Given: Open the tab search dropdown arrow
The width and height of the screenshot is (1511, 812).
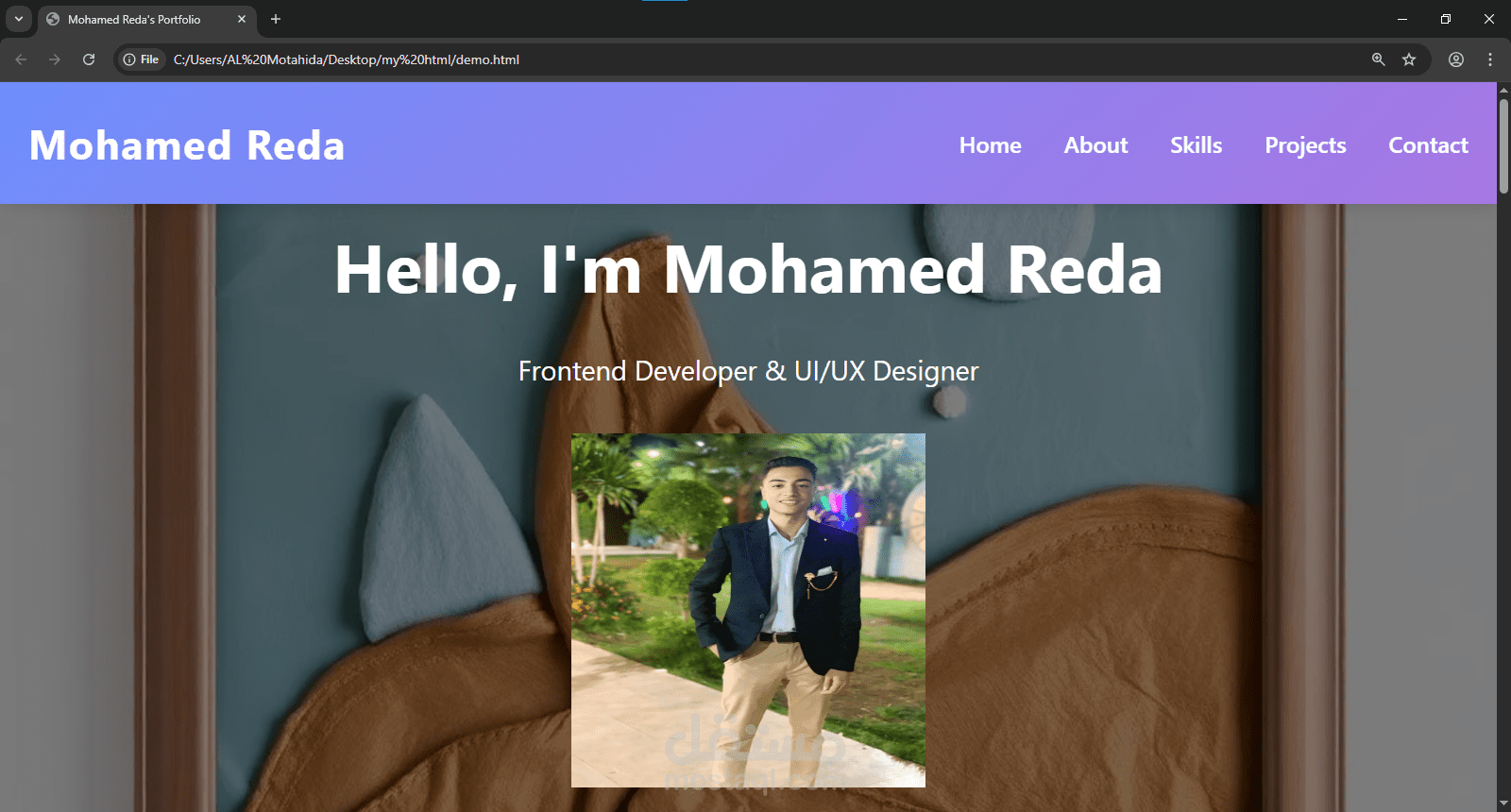Looking at the screenshot, I should click(x=18, y=19).
